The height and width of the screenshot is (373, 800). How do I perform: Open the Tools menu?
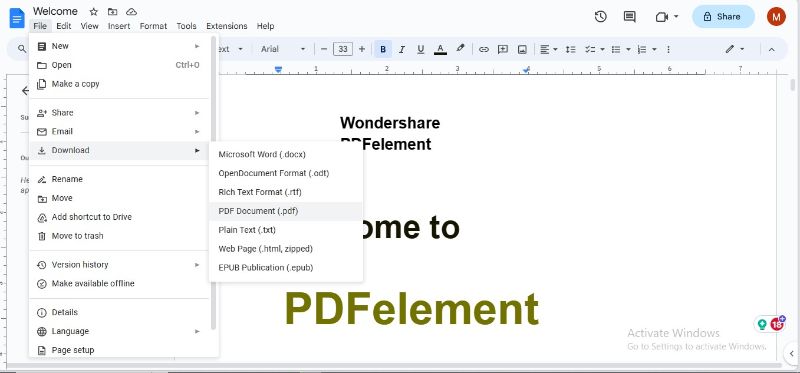click(186, 26)
